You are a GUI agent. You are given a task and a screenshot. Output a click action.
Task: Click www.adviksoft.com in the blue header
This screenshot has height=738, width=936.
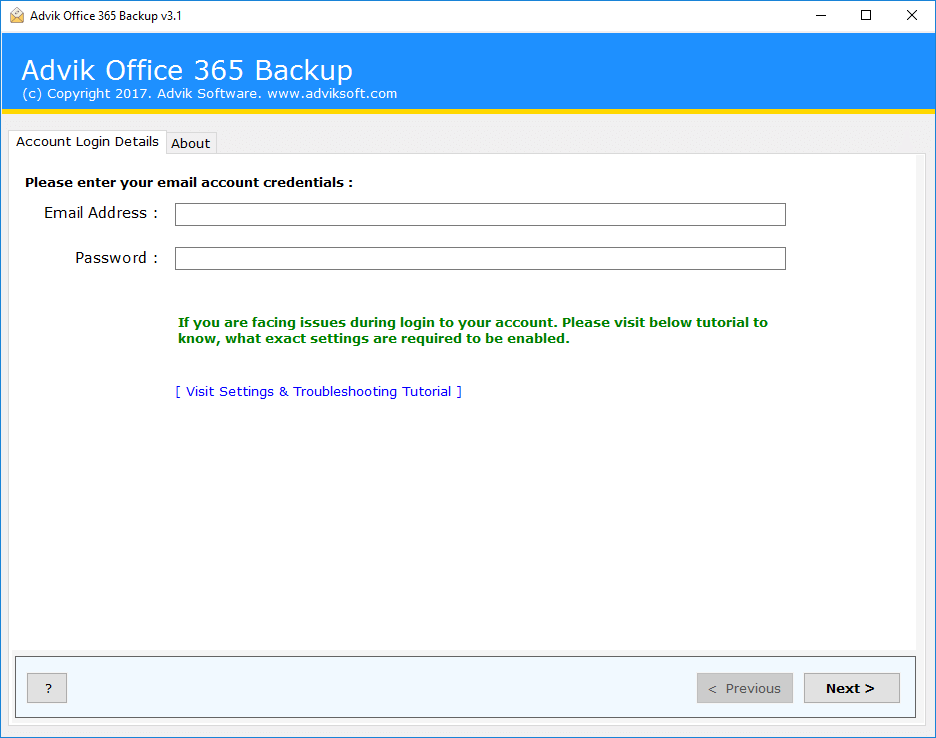(x=332, y=94)
